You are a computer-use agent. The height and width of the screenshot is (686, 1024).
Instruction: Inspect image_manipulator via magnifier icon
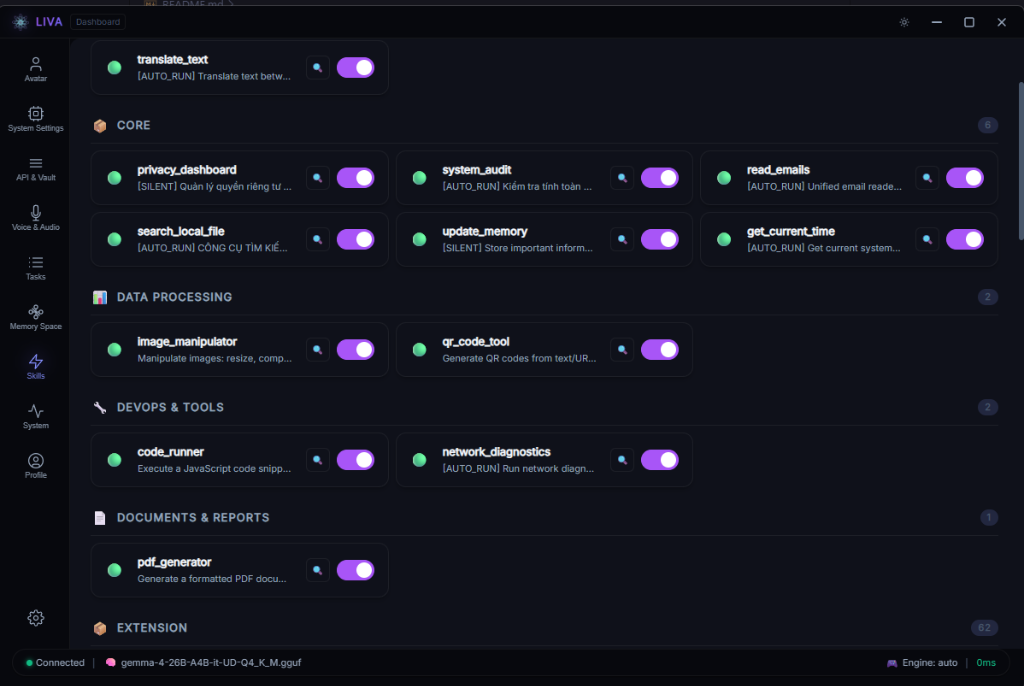tap(317, 350)
